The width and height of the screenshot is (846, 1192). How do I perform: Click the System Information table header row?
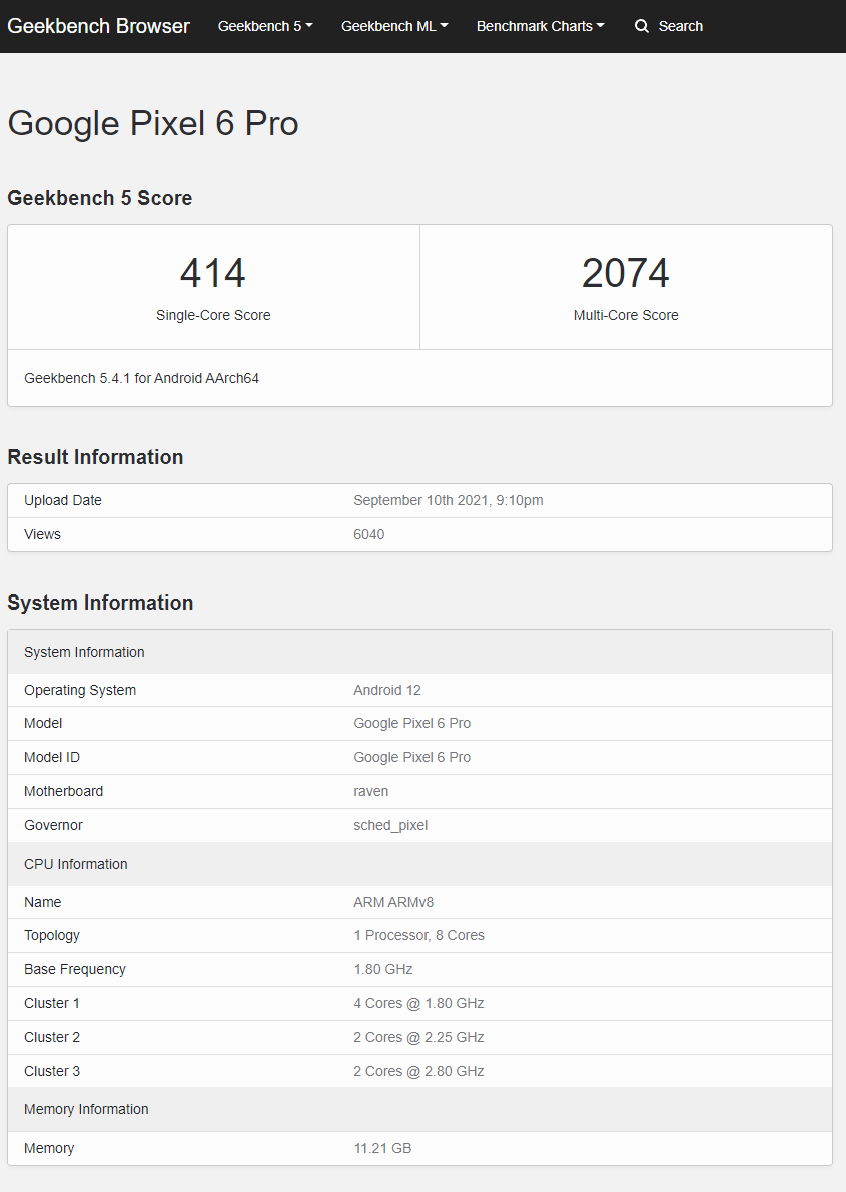tap(420, 652)
